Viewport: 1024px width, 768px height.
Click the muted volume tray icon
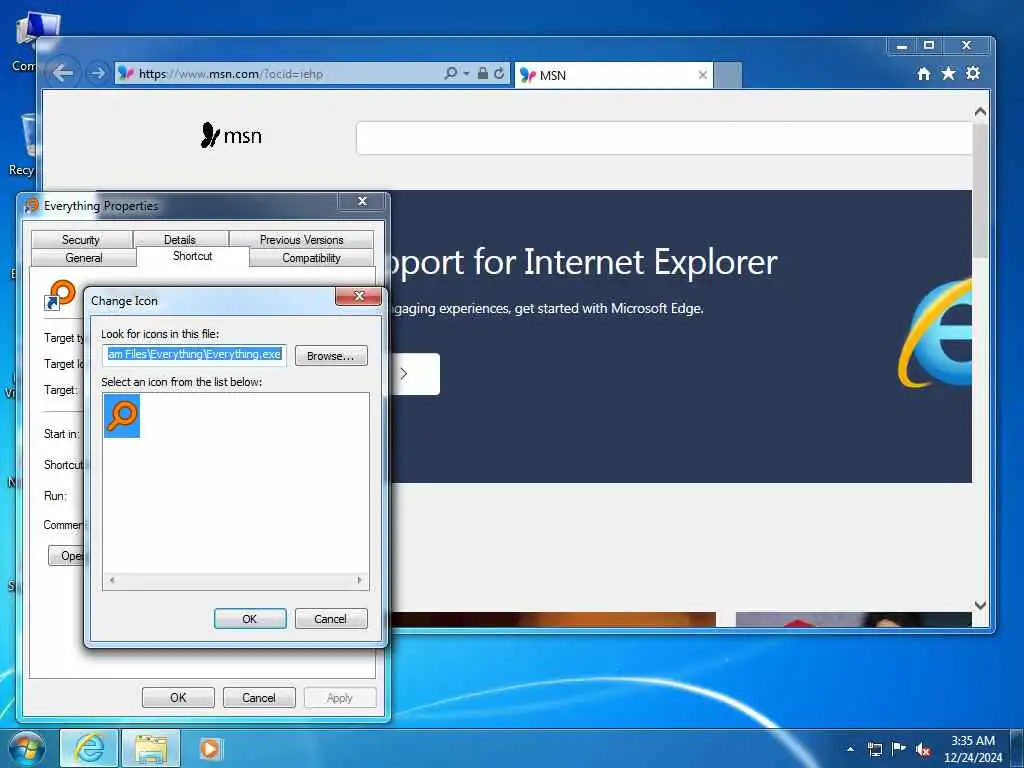[923, 750]
